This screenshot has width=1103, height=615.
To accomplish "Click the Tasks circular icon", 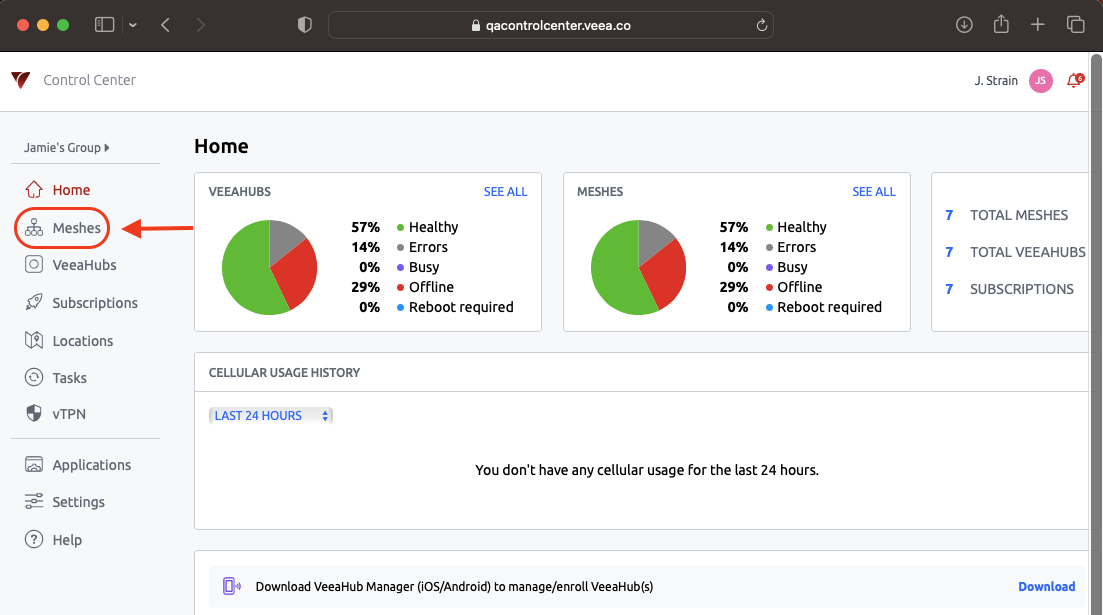I will click(x=34, y=377).
